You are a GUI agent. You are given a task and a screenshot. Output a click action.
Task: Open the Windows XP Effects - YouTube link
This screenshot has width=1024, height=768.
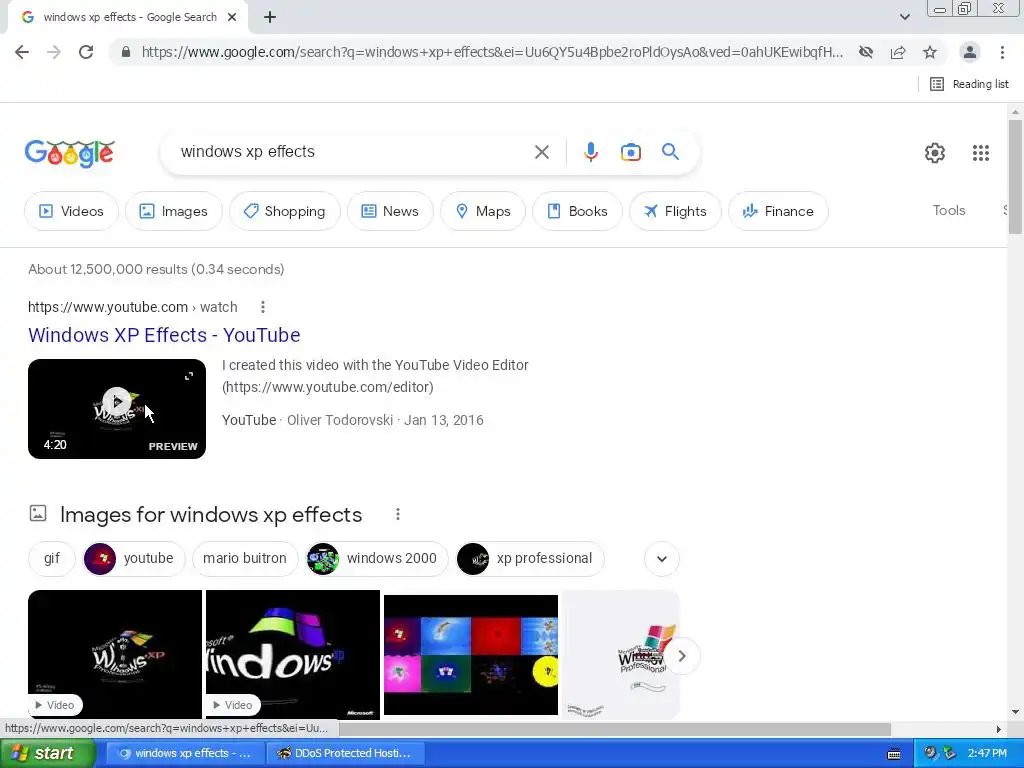coord(164,335)
